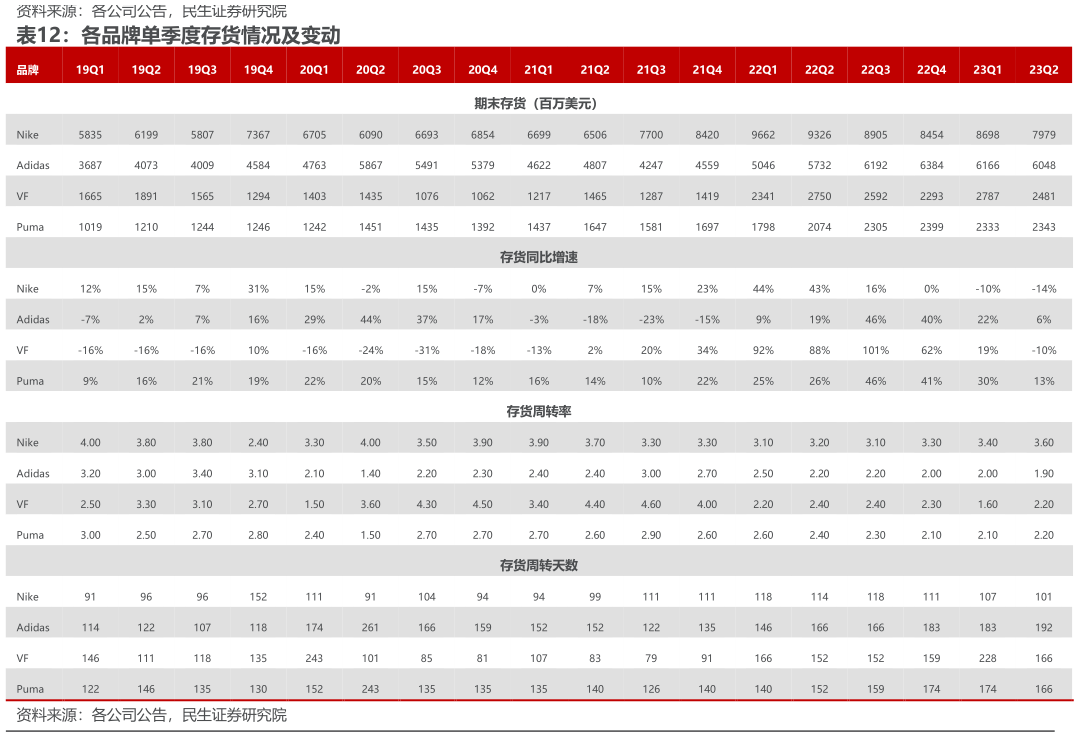Click the '期末存货（百万美元）' section heading
The width and height of the screenshot is (1079, 737).
tap(538, 103)
